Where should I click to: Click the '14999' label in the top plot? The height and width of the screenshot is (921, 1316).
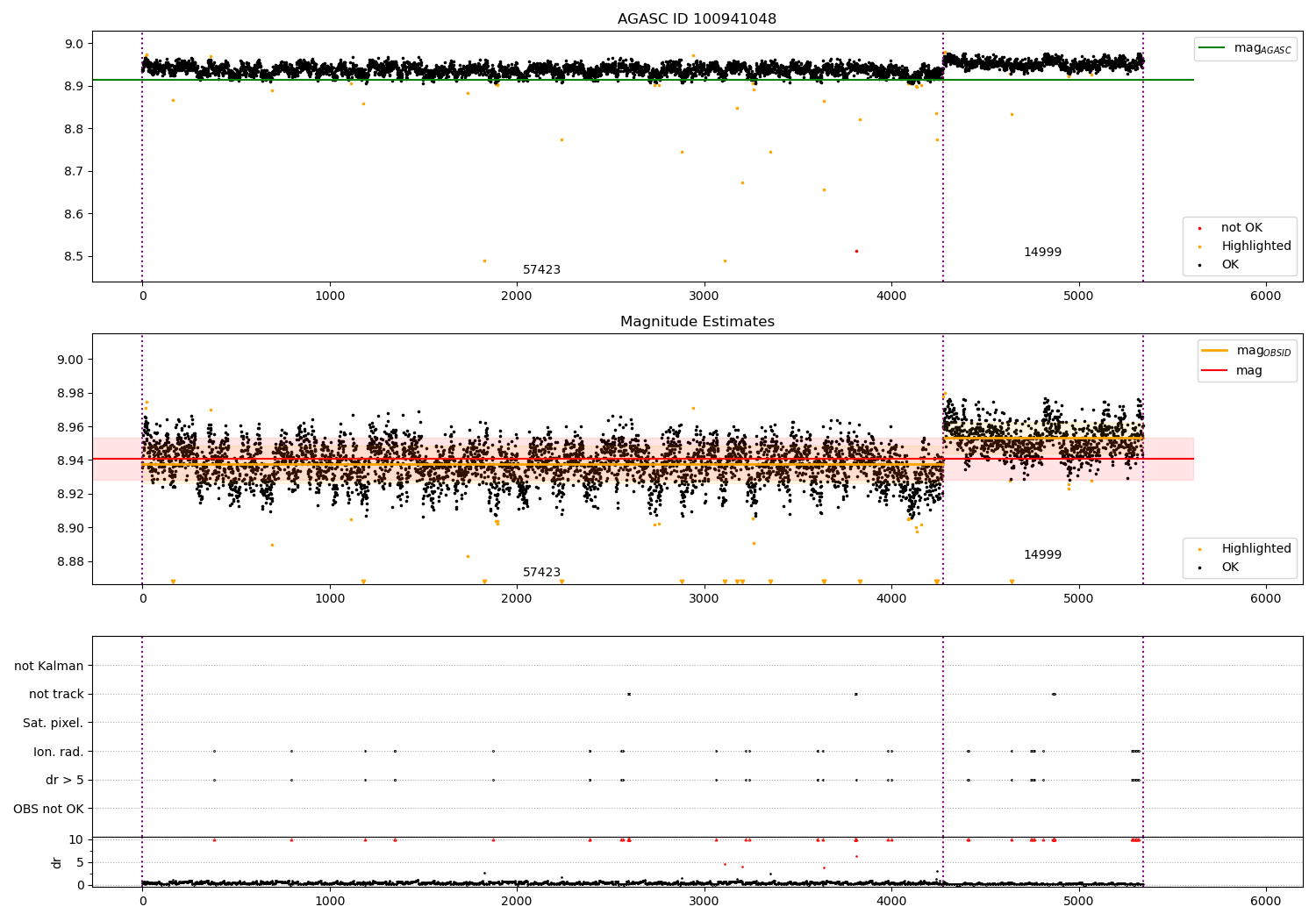[1042, 253]
